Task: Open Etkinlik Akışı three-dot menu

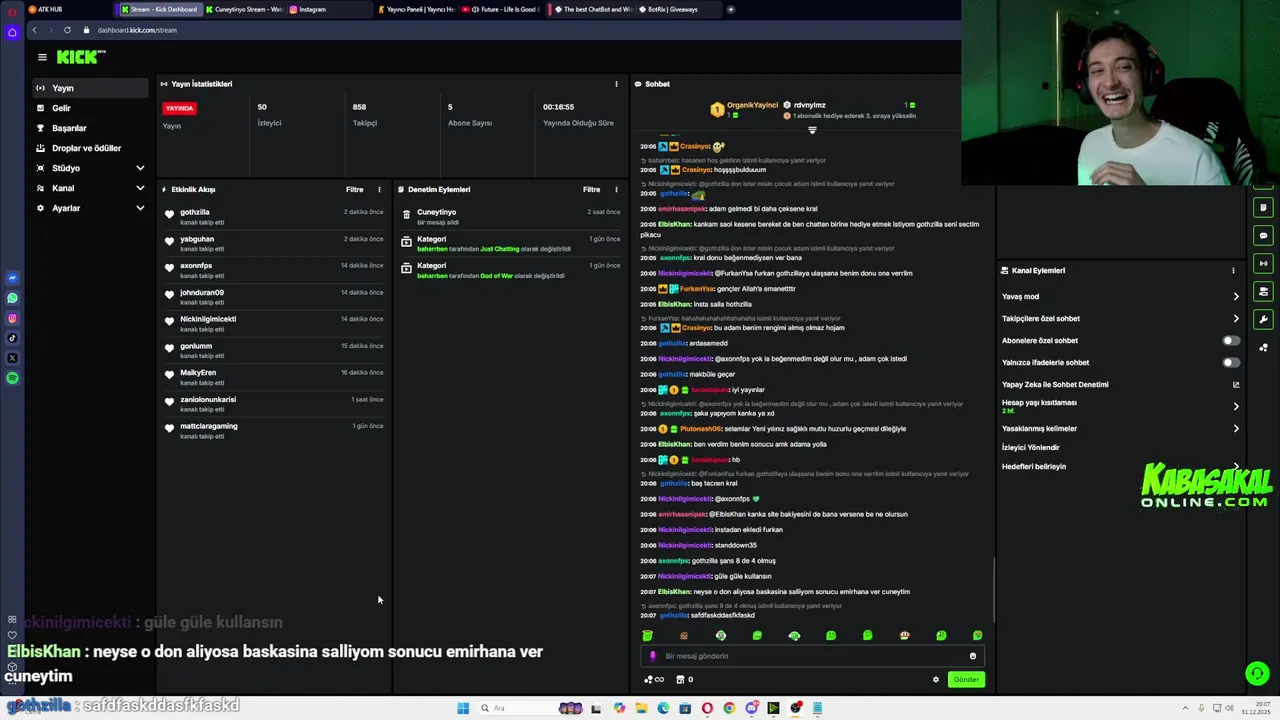Action: coord(379,189)
